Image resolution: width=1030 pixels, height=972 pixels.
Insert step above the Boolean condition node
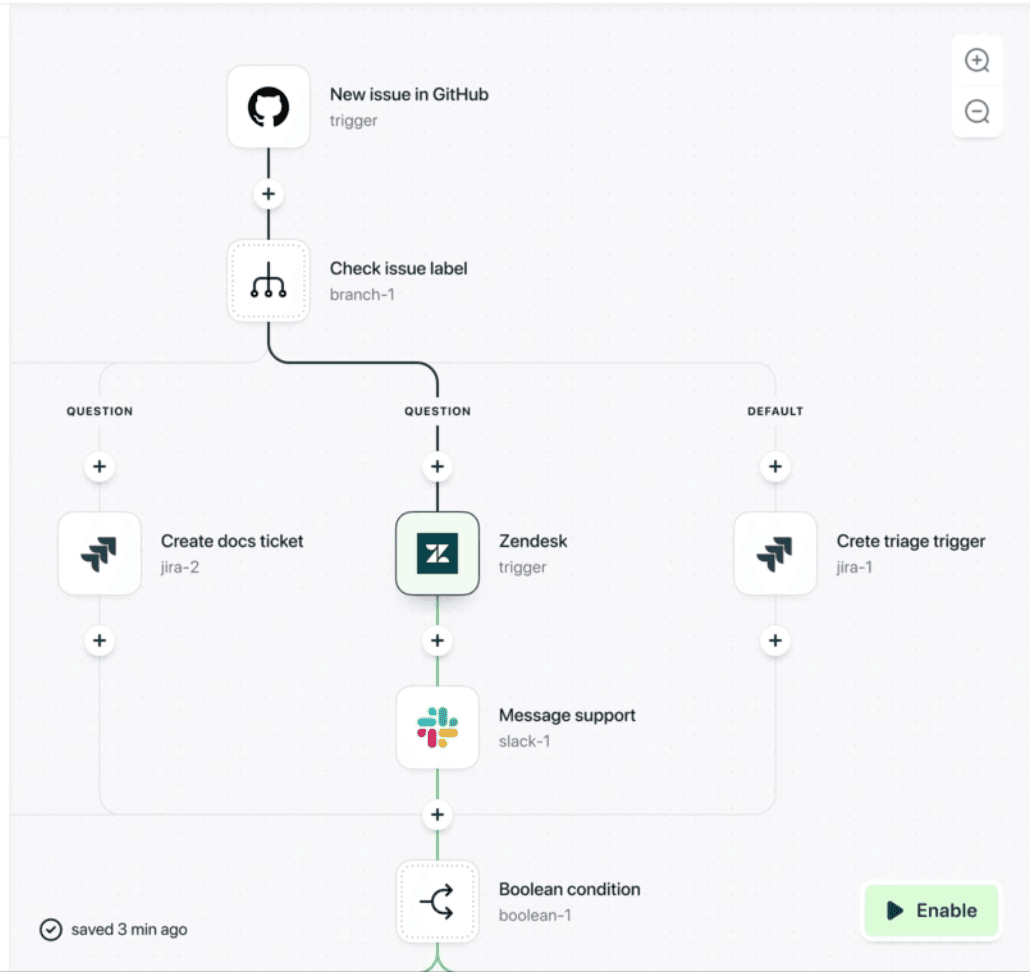click(x=437, y=815)
